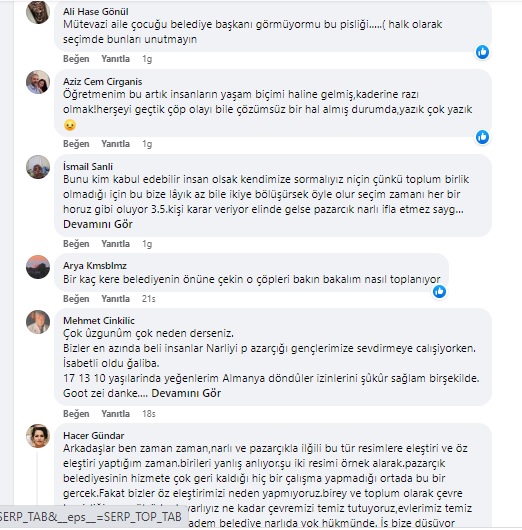Screen dimensions: 522x530
Task: Like İsmail Sanli's comment via Beğen
Action: click(x=76, y=244)
